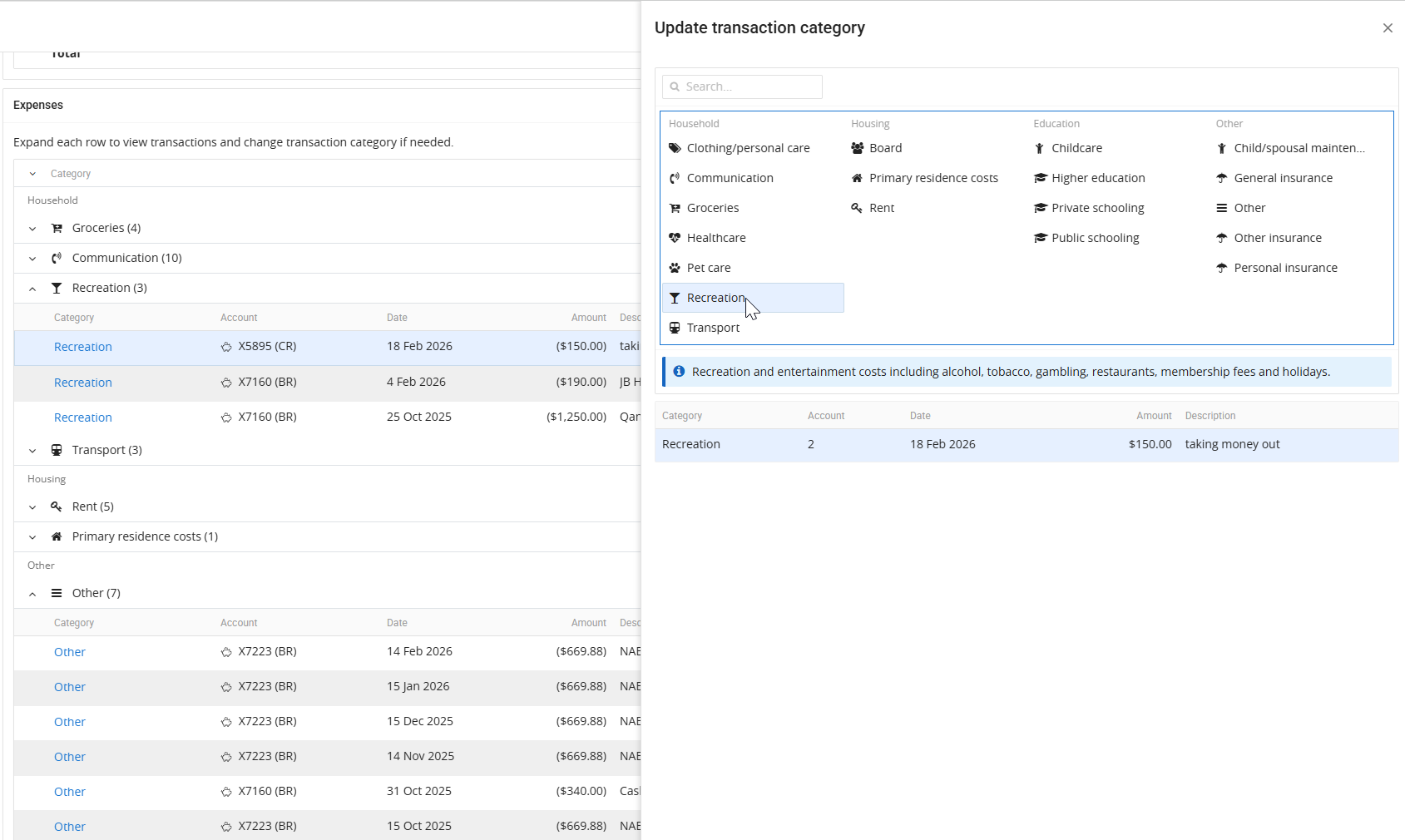The width and height of the screenshot is (1405, 840).
Task: Select the Groceries cart icon in category picker
Action: pos(675,208)
